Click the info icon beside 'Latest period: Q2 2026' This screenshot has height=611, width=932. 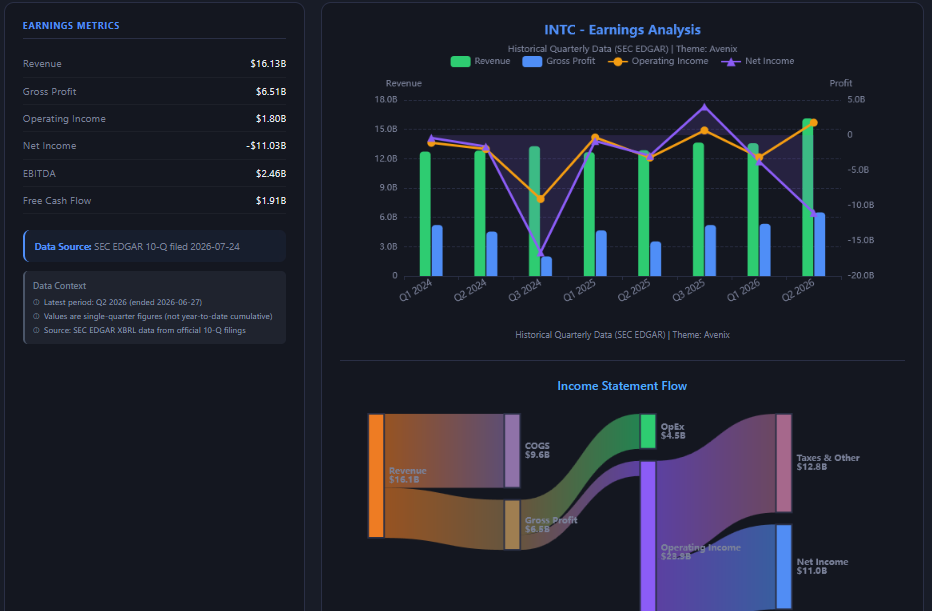coord(36,303)
